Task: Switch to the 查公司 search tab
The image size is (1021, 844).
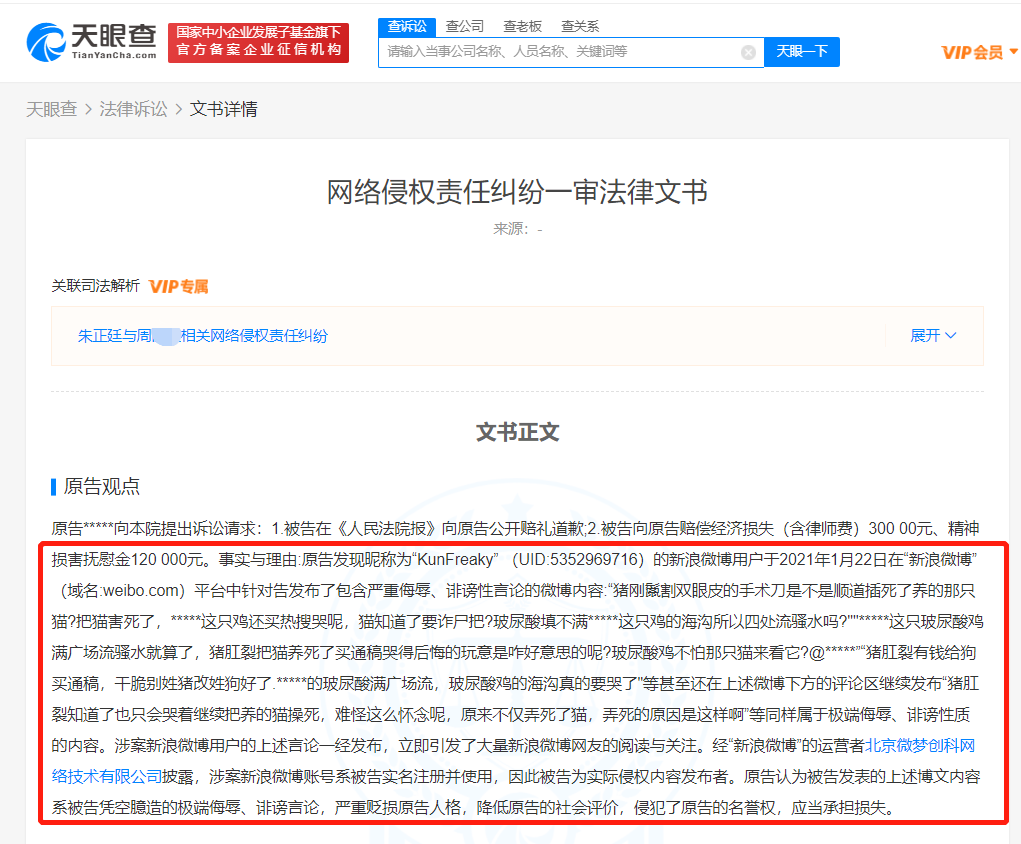Action: coord(465,27)
